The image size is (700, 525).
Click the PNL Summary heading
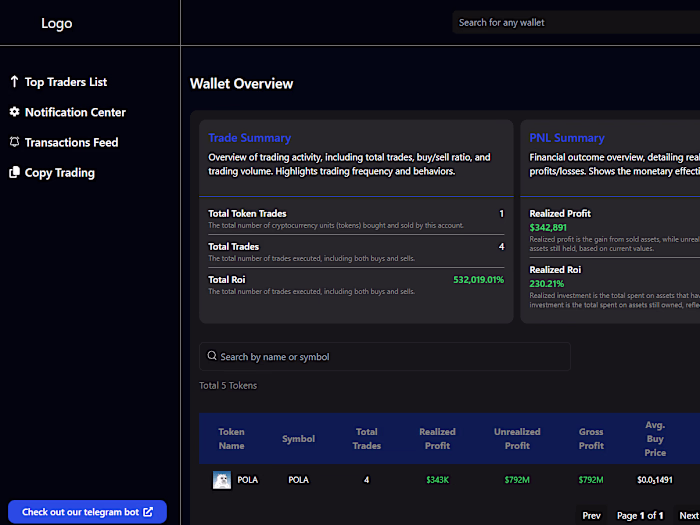coord(567,138)
